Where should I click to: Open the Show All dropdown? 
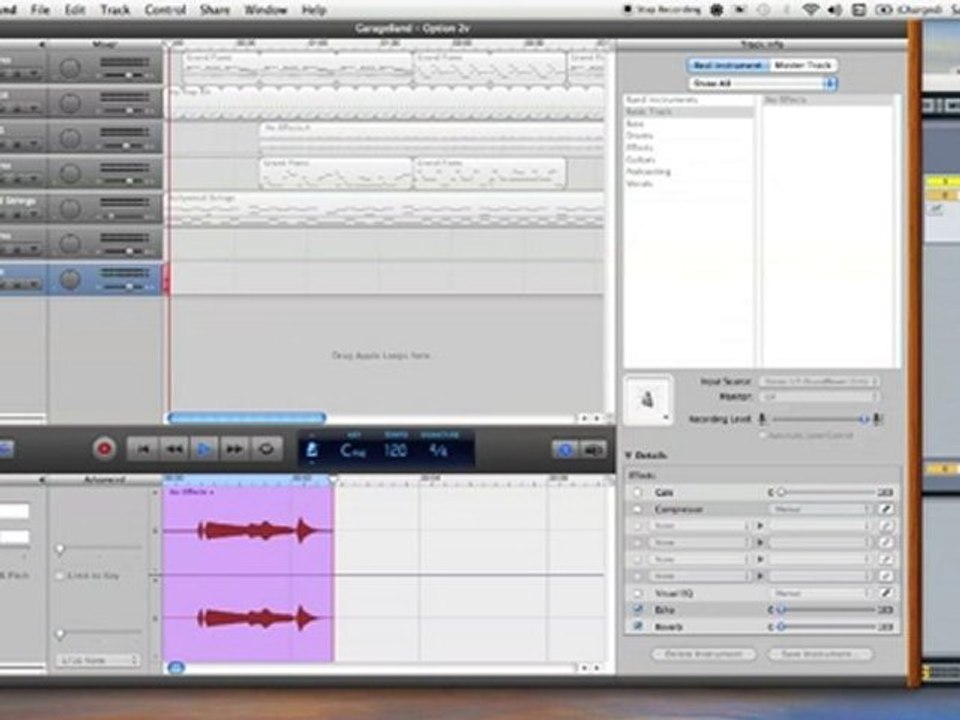(x=762, y=83)
